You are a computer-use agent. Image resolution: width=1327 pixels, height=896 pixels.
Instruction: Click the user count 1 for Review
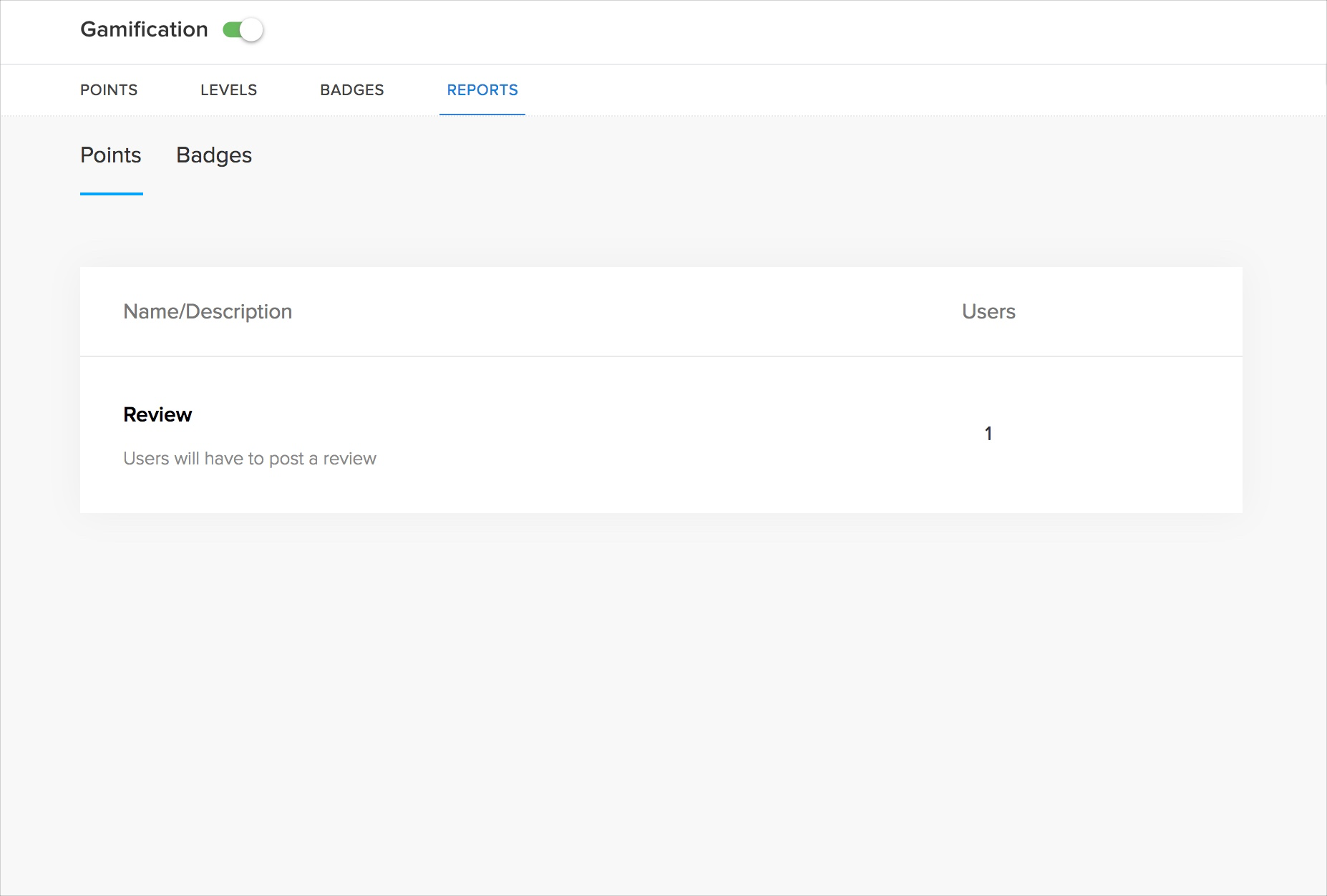[988, 434]
